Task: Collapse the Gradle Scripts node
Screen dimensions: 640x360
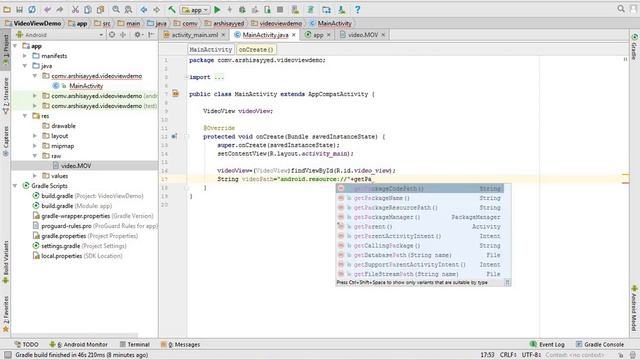Action: (x=15, y=186)
